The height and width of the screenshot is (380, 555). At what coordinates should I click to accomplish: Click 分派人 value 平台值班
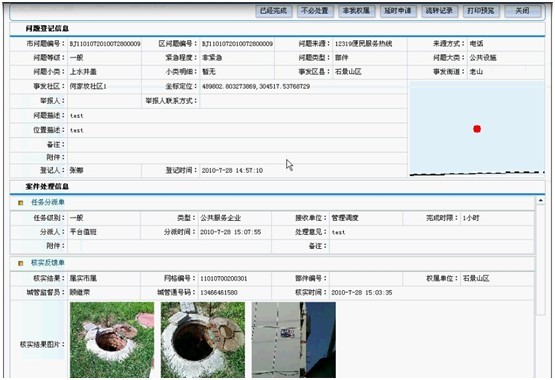pos(83,232)
